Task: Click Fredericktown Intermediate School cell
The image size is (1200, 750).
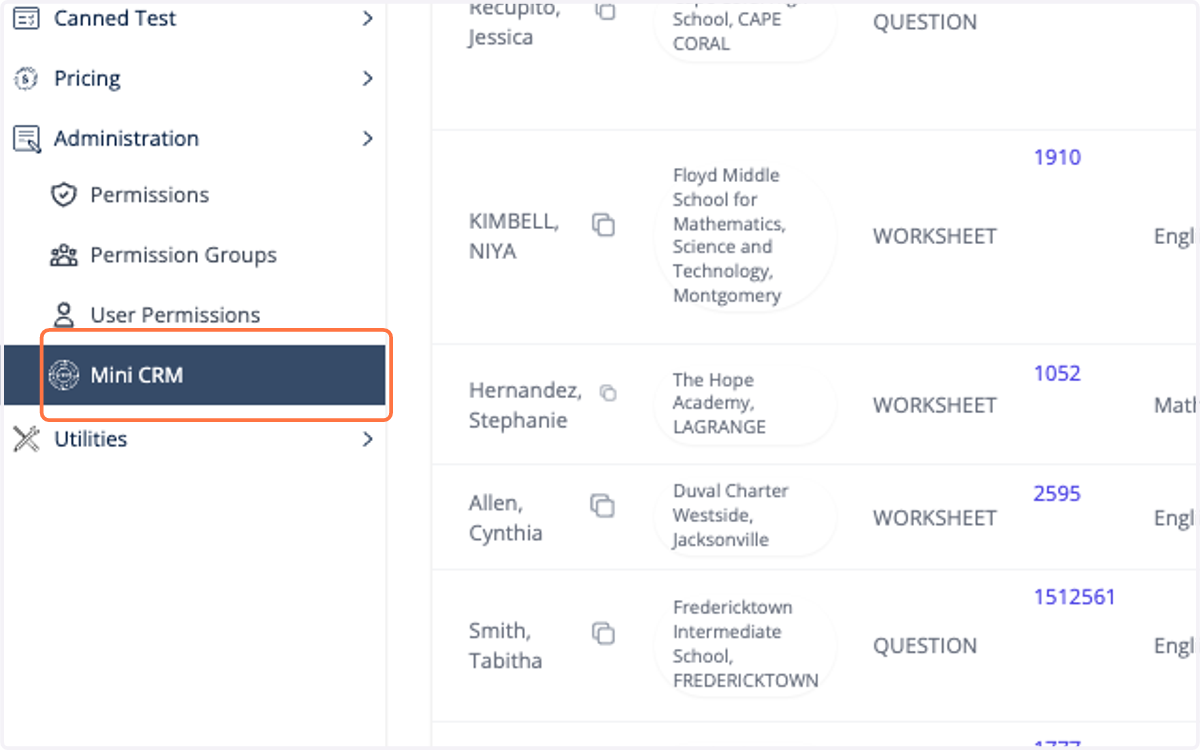Action: click(745, 644)
